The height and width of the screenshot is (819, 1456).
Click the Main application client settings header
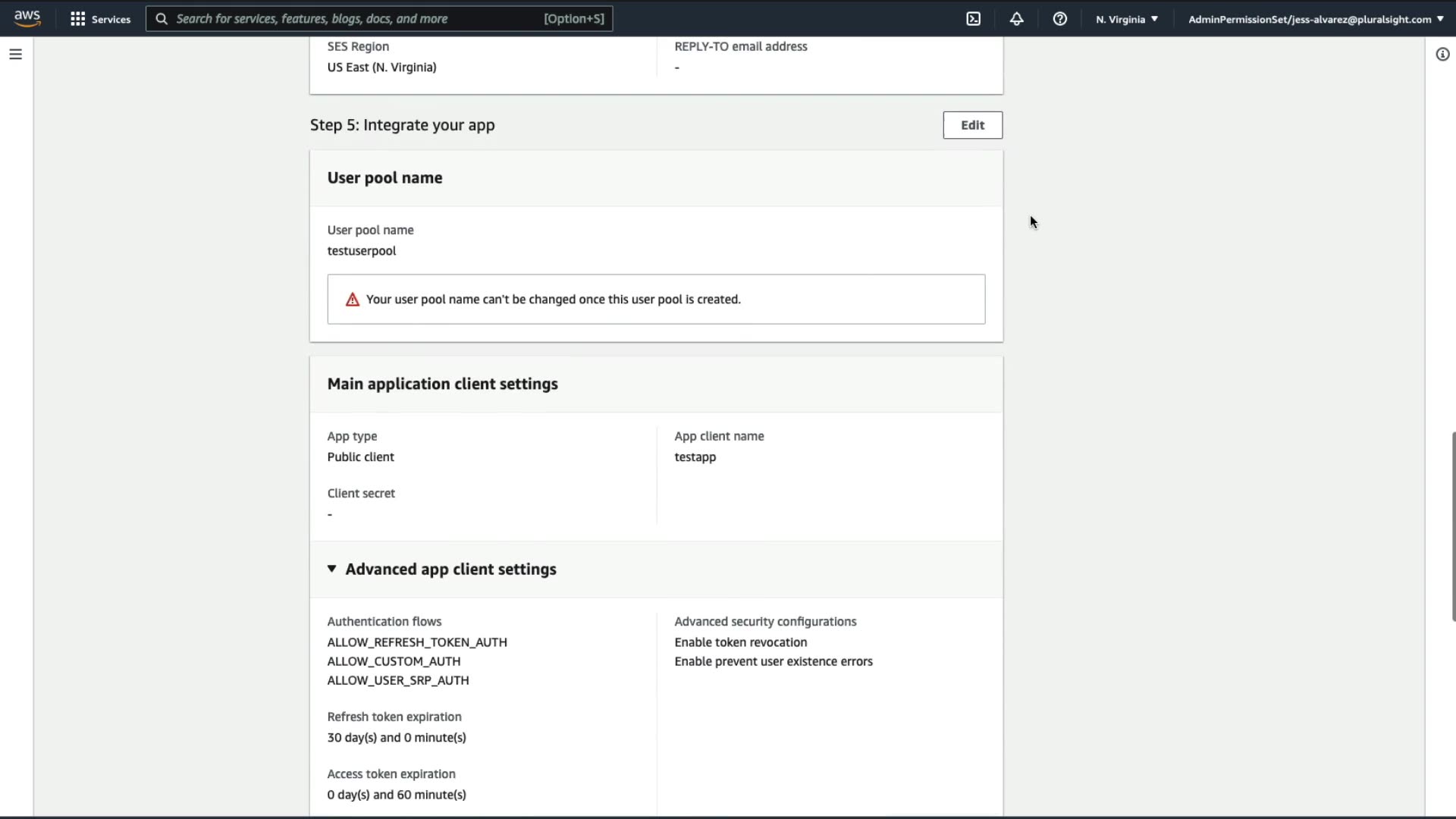[442, 384]
